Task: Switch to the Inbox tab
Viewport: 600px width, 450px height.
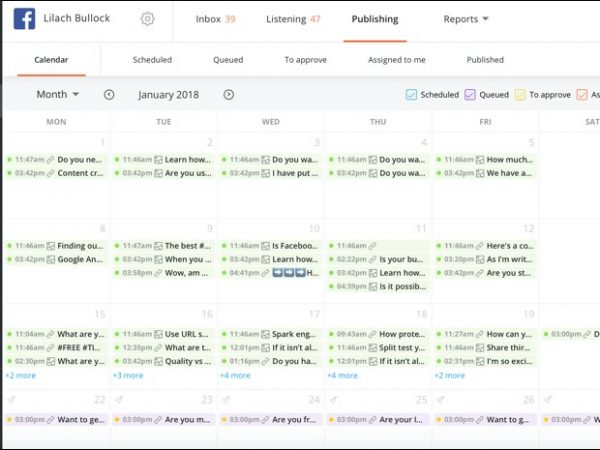Action: 215,19
